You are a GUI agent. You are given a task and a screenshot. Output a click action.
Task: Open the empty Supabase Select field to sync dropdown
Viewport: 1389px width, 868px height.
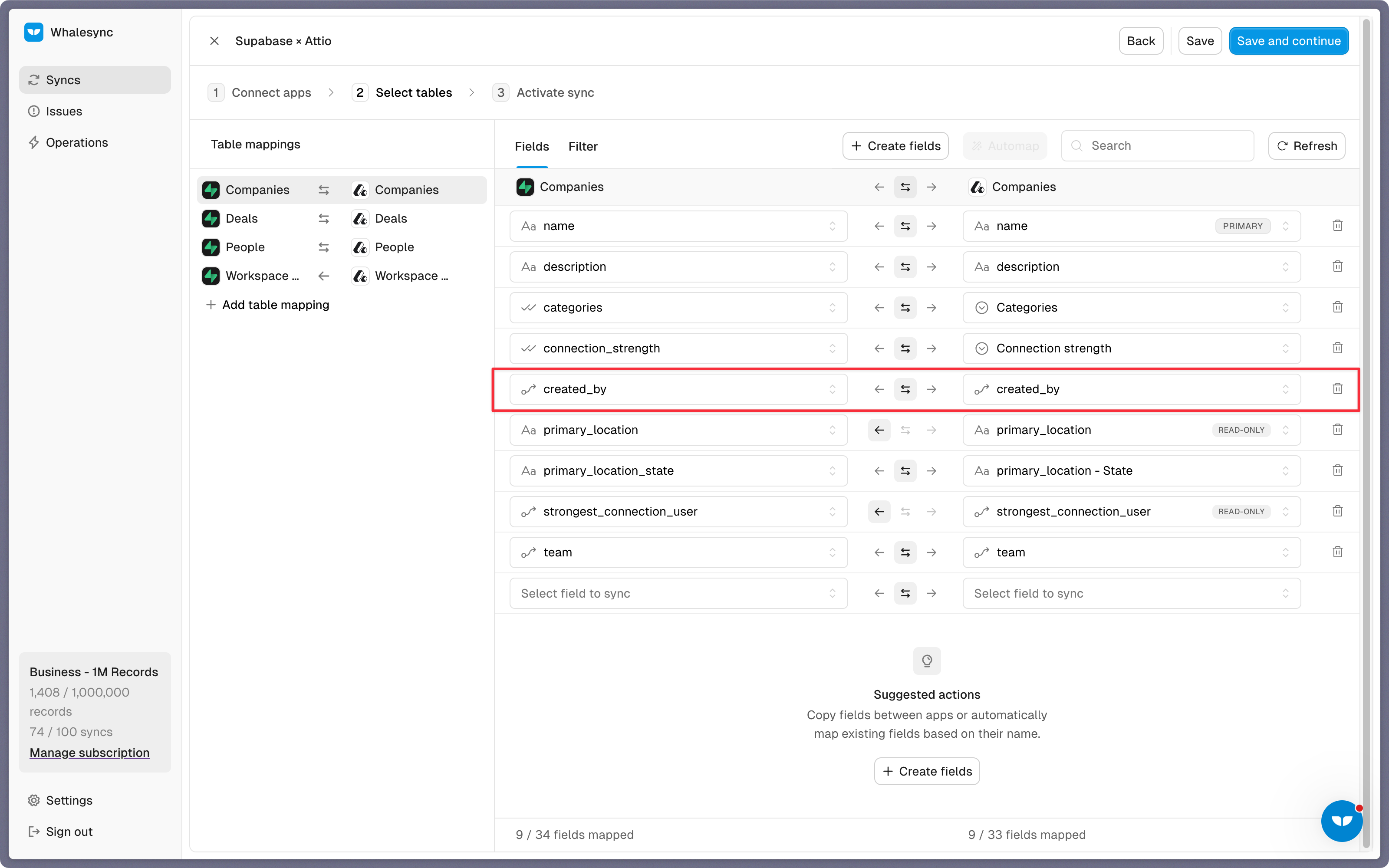click(678, 593)
